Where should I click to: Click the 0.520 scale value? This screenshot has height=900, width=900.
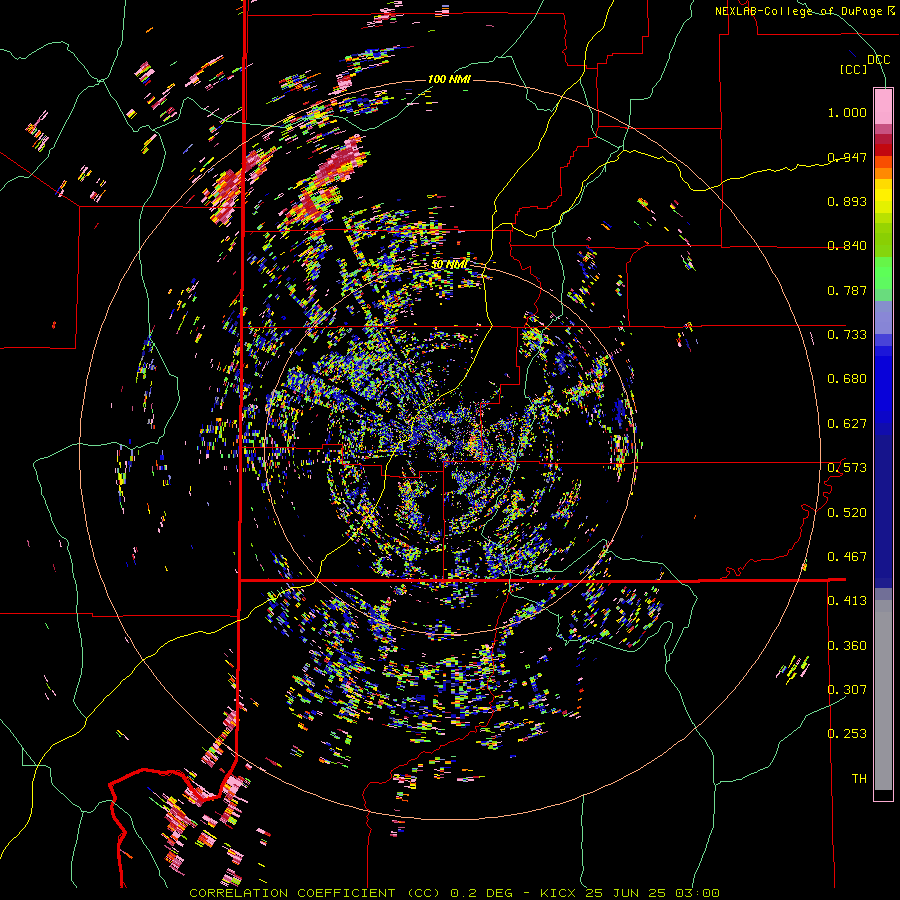[x=847, y=512]
